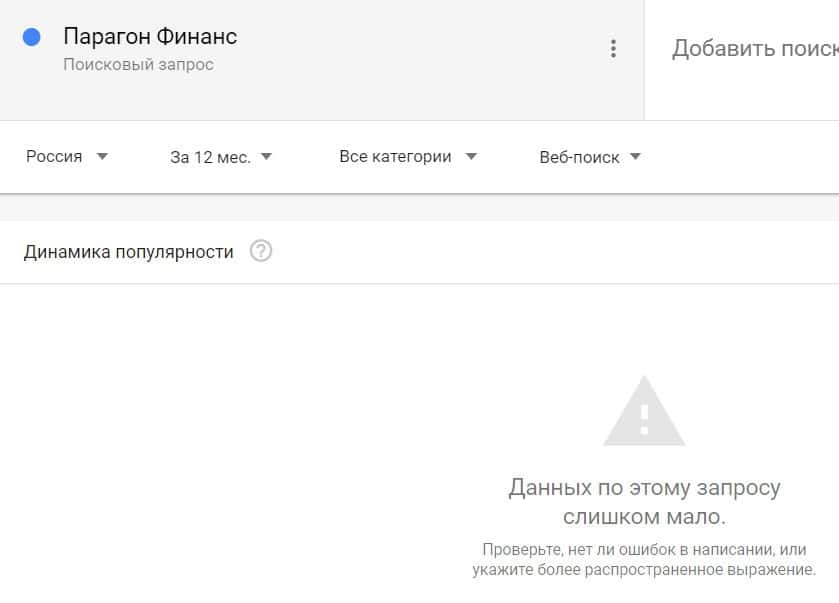839x603 pixels.
Task: Click the Динамика популярности heading
Action: pyautogui.click(x=128, y=251)
